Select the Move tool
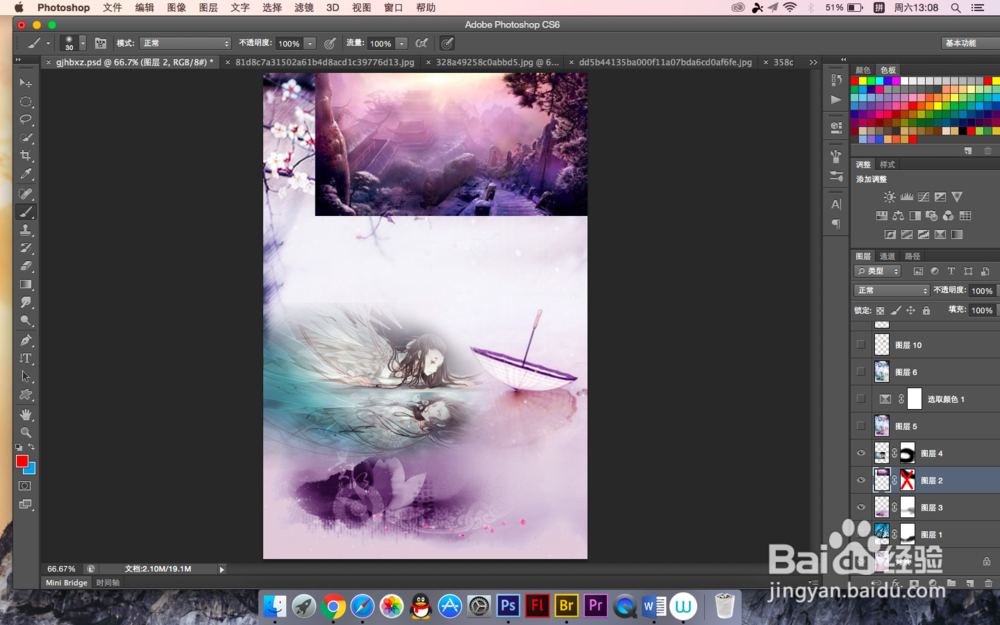The width and height of the screenshot is (1000, 625). point(26,83)
